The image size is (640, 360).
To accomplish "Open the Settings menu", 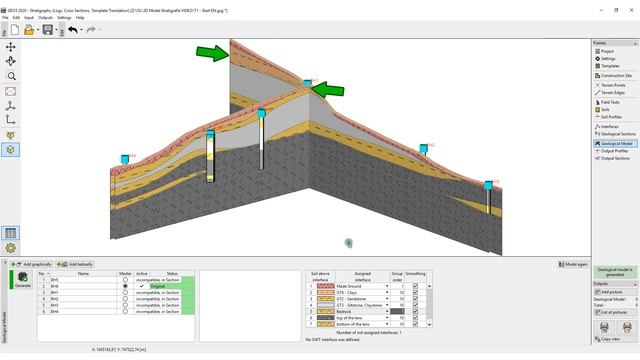I will click(x=64, y=18).
